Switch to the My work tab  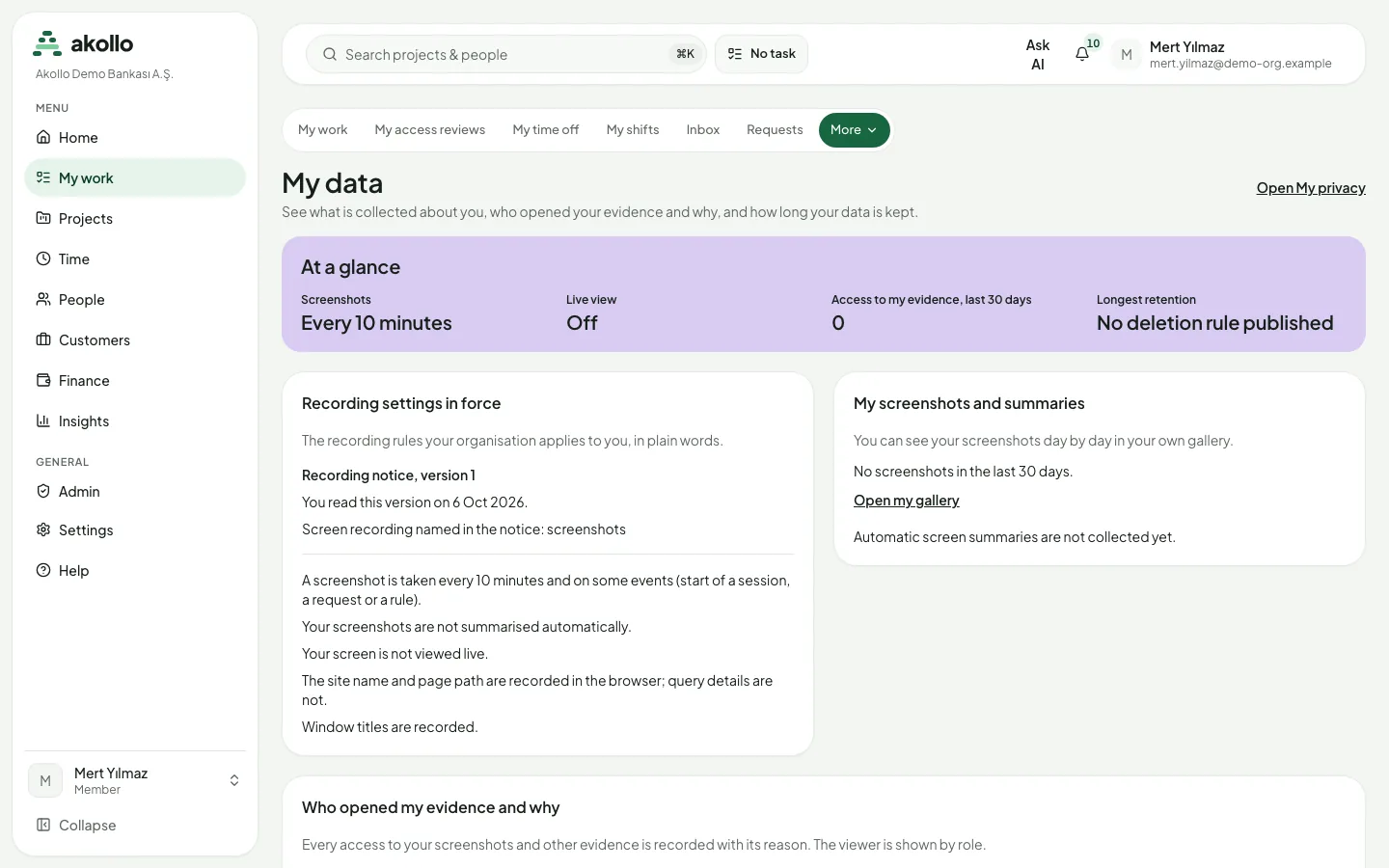[322, 130]
